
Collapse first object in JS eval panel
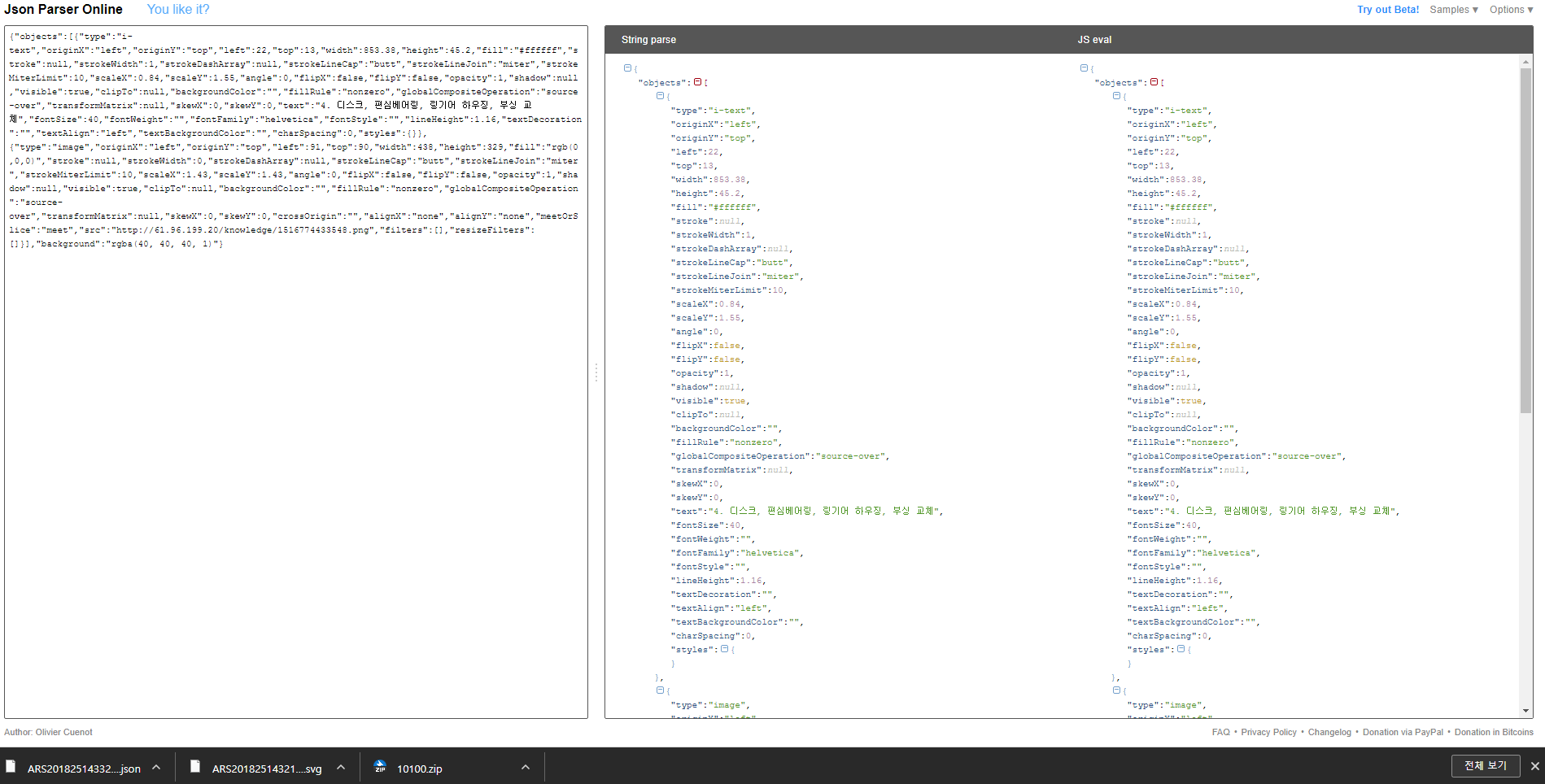pos(1116,96)
